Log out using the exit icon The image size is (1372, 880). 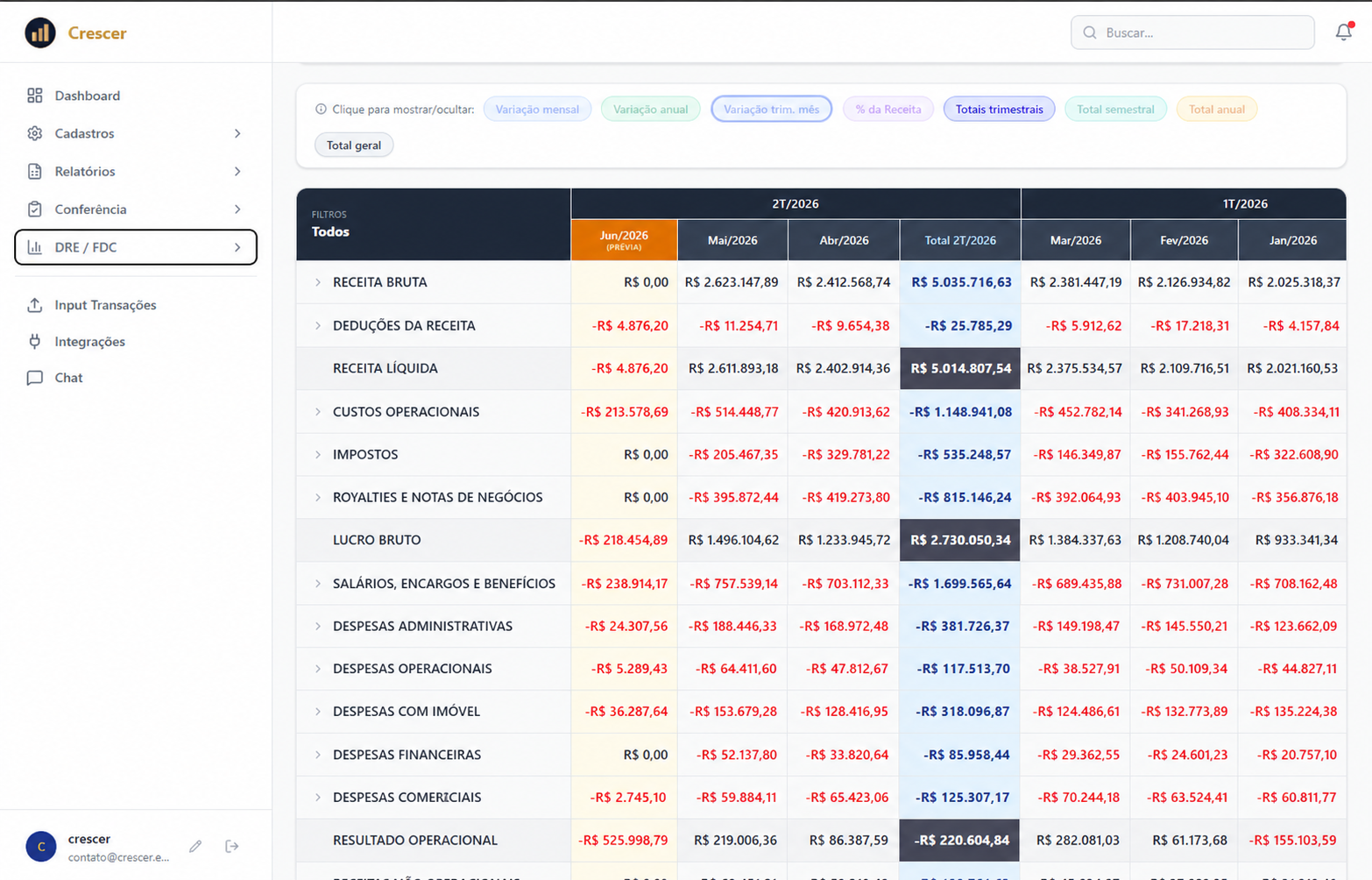click(232, 846)
